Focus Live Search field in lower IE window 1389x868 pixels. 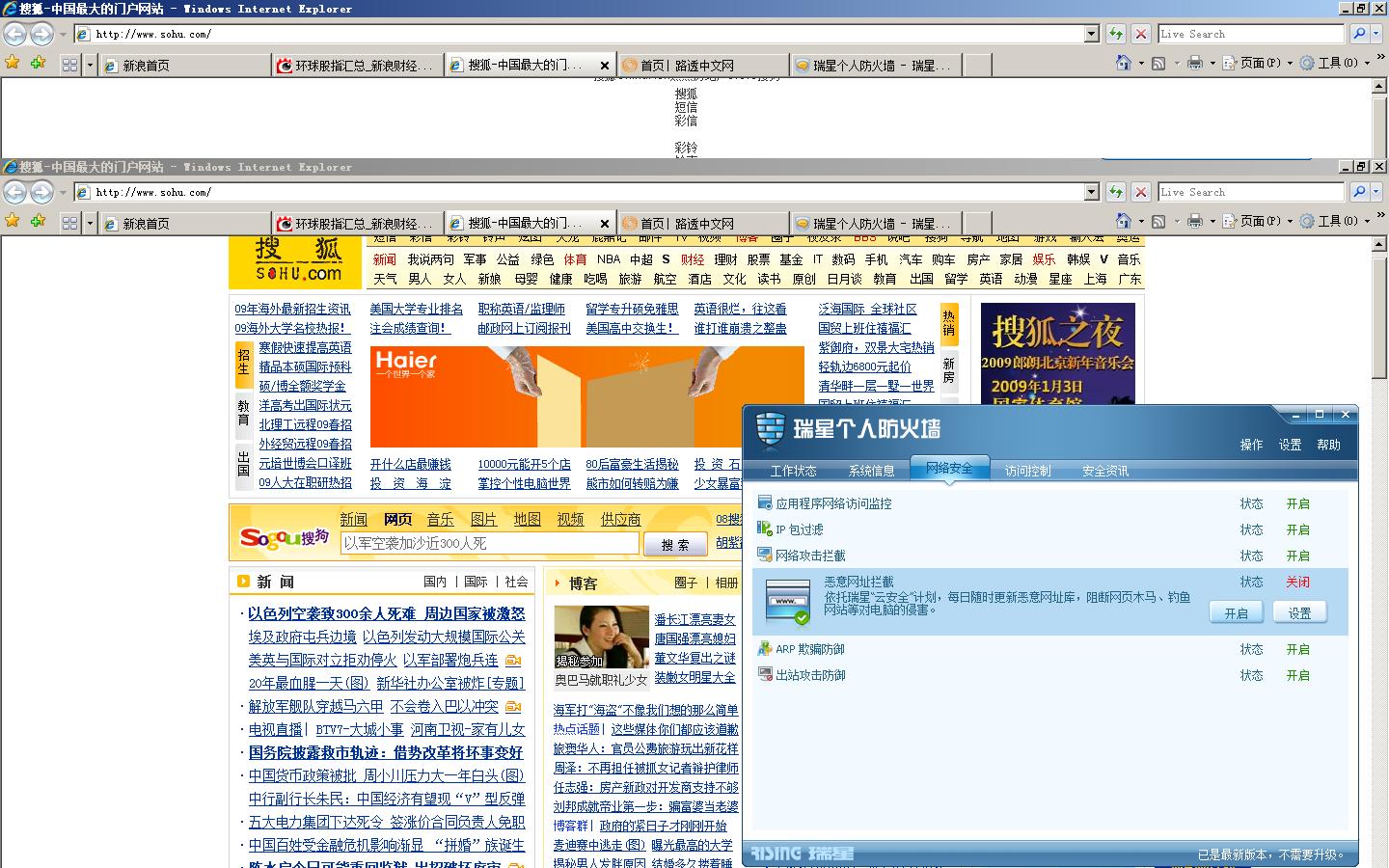click(x=1251, y=192)
